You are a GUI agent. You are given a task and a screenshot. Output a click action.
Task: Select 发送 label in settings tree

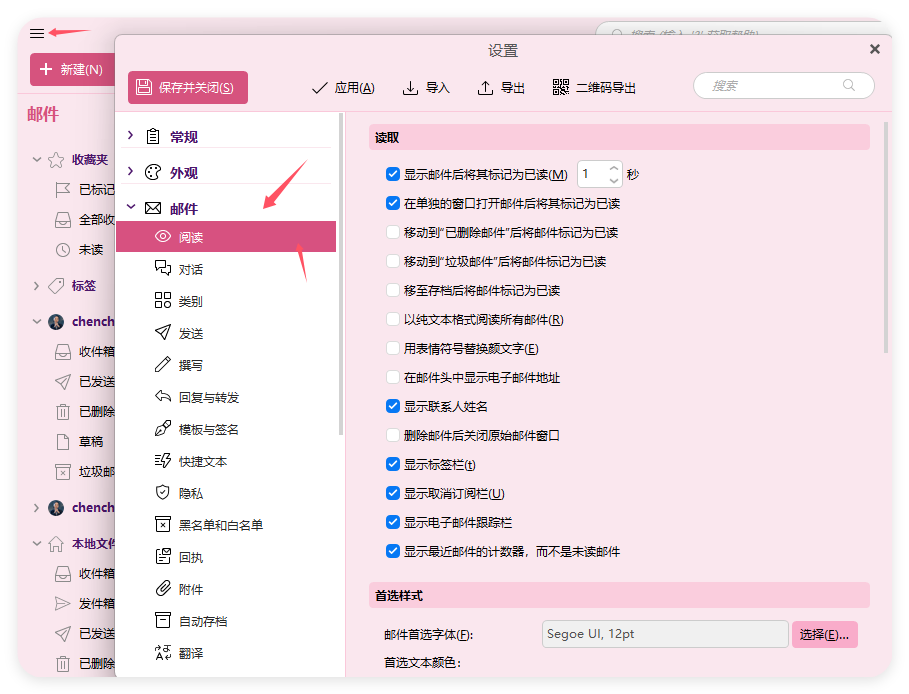coord(191,333)
